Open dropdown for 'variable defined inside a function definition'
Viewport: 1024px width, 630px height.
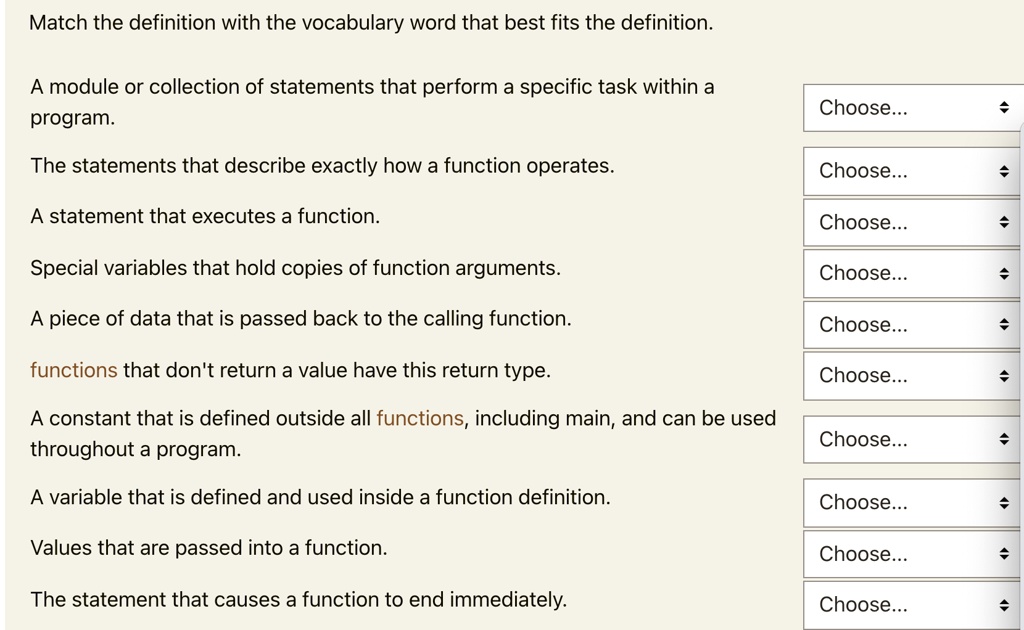coord(912,502)
